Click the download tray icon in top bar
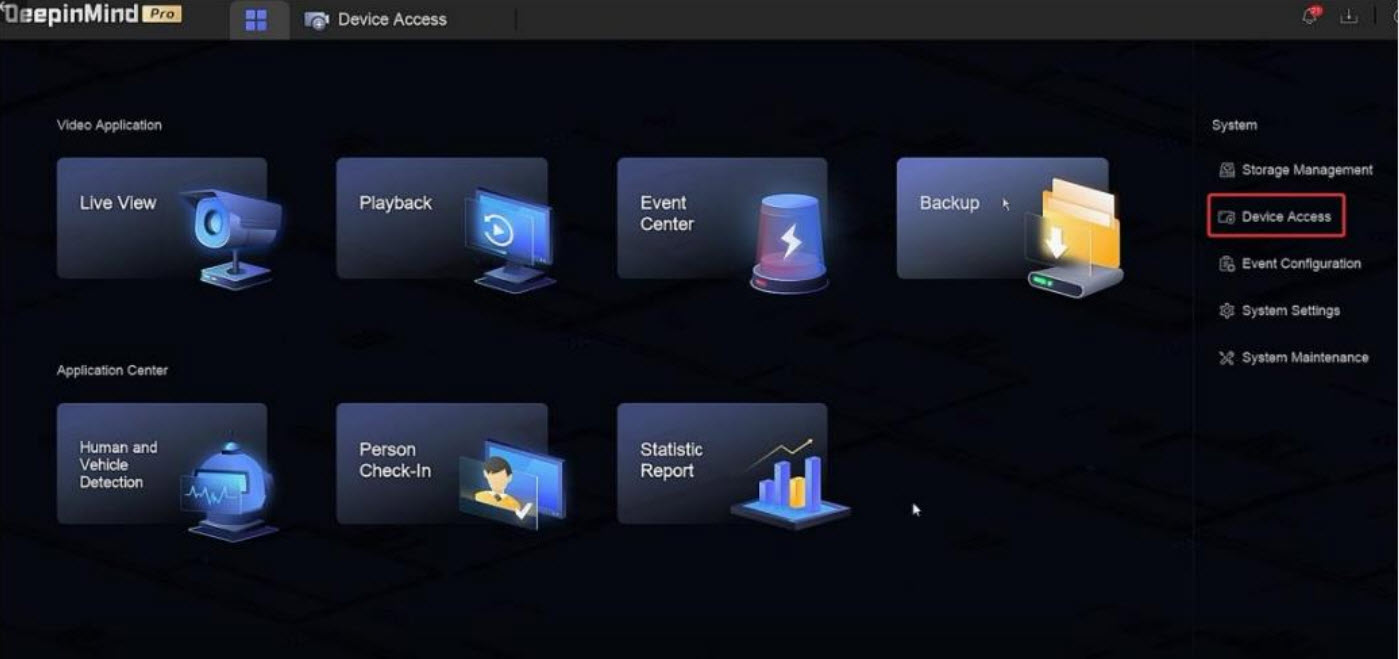This screenshot has height=659, width=1399. click(x=1349, y=17)
